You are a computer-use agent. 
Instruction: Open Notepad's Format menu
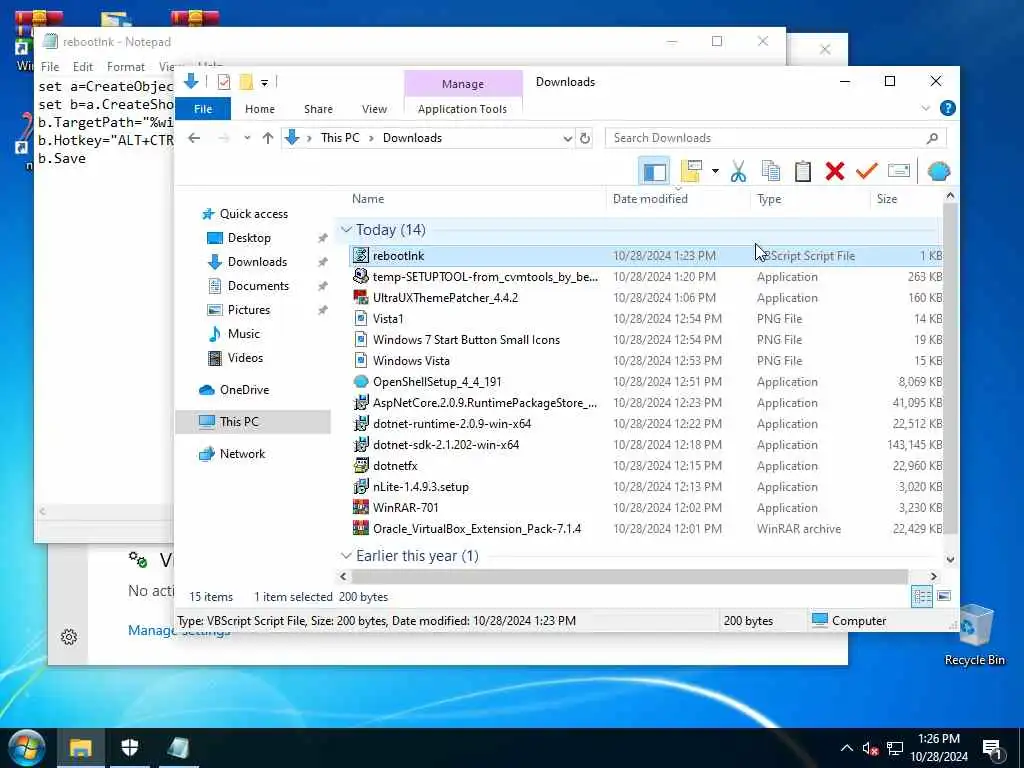[x=125, y=67]
